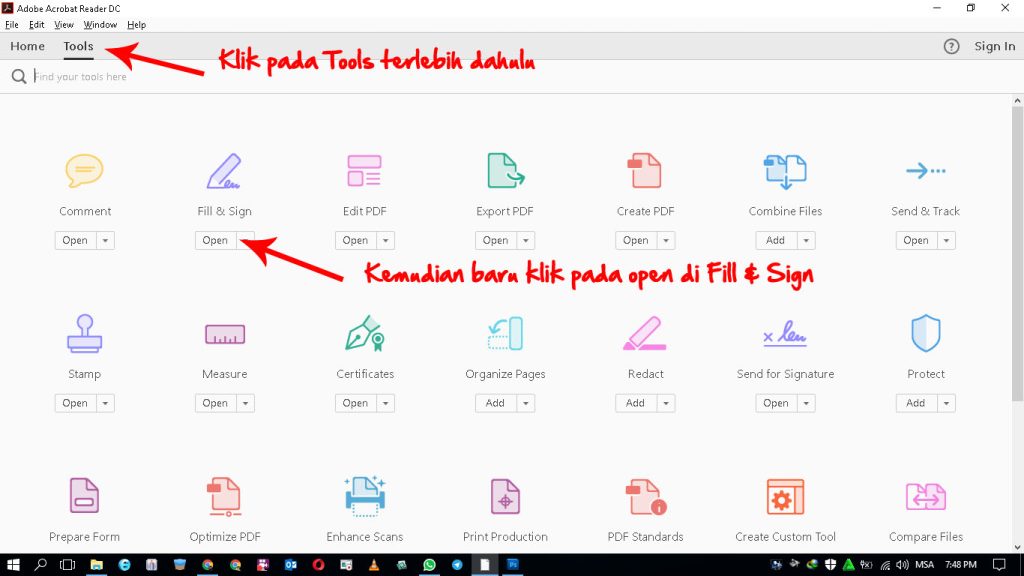
Task: Expand the Edit PDF dropdown arrow
Action: tap(385, 240)
